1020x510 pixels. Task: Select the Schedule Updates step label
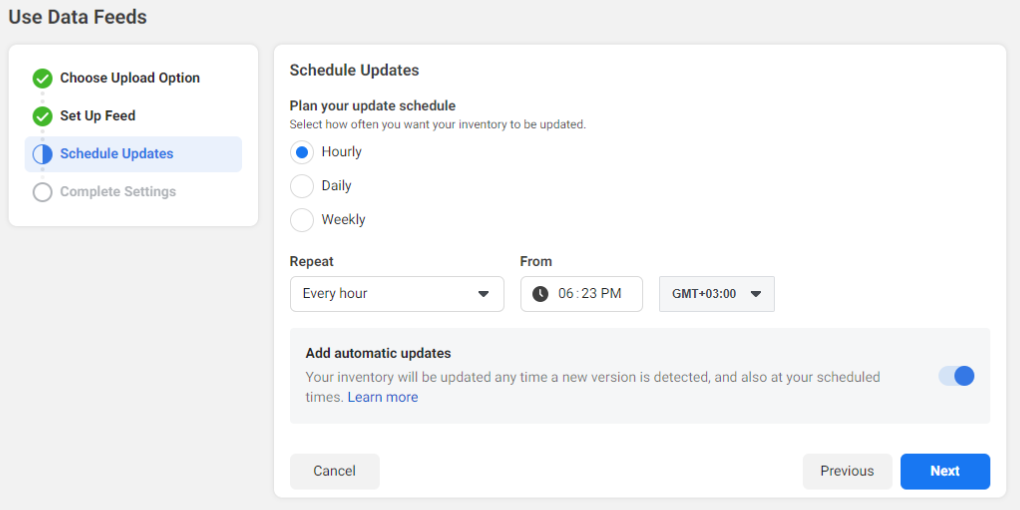[117, 154]
